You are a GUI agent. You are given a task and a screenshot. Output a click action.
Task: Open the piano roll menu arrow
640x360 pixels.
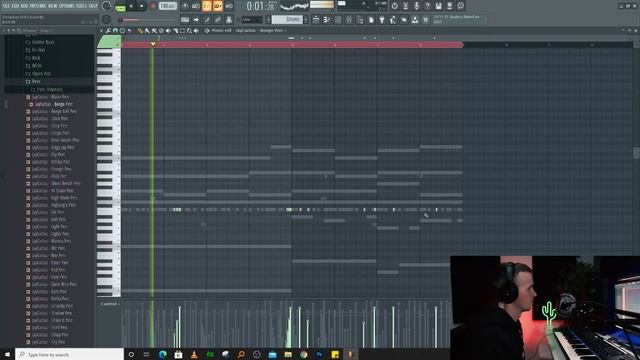click(102, 31)
